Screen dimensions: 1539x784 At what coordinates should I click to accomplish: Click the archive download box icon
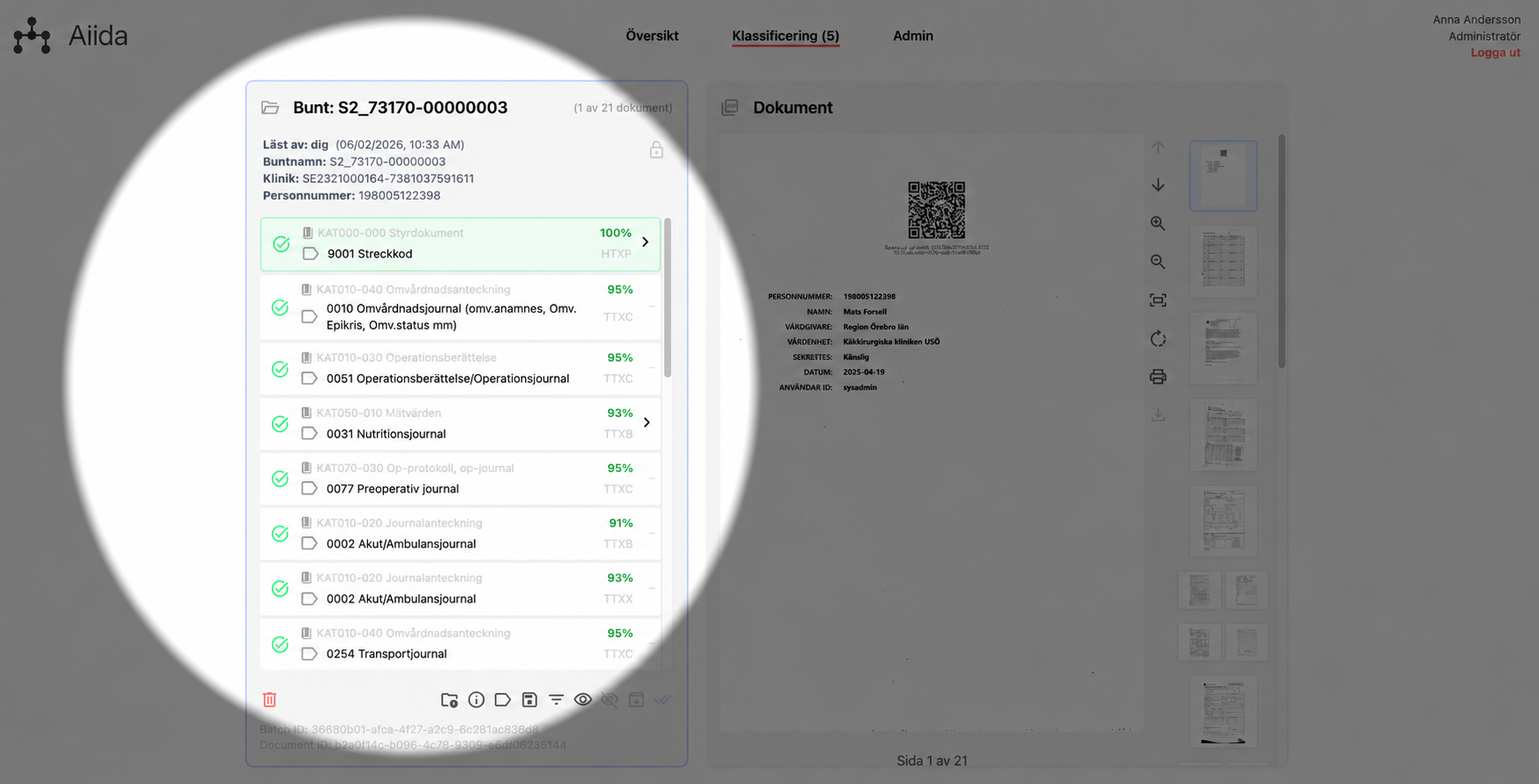coord(636,700)
